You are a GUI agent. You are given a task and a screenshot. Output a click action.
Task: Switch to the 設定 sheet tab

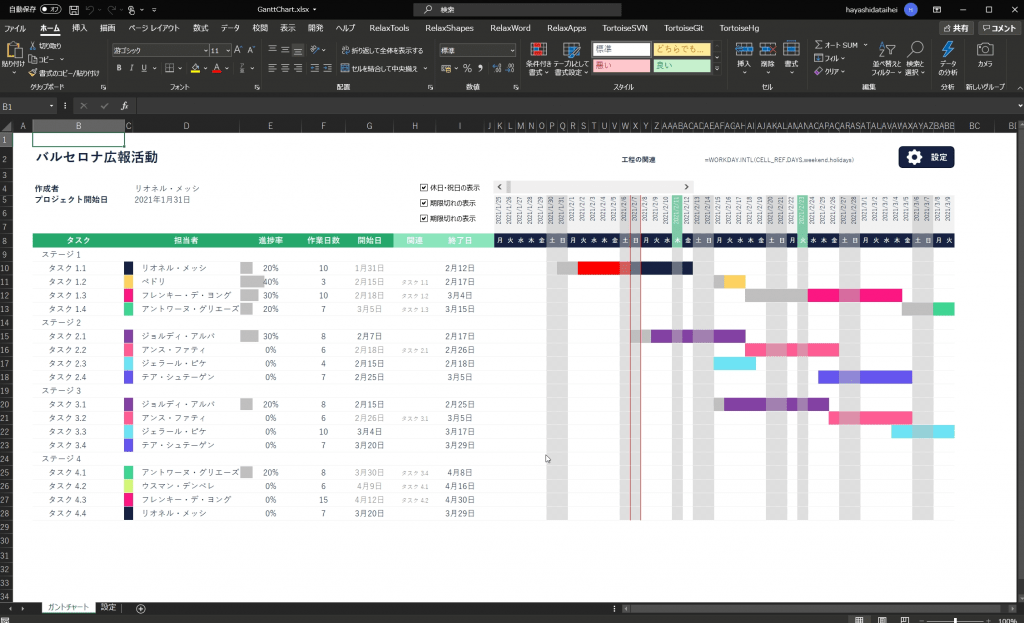click(108, 607)
